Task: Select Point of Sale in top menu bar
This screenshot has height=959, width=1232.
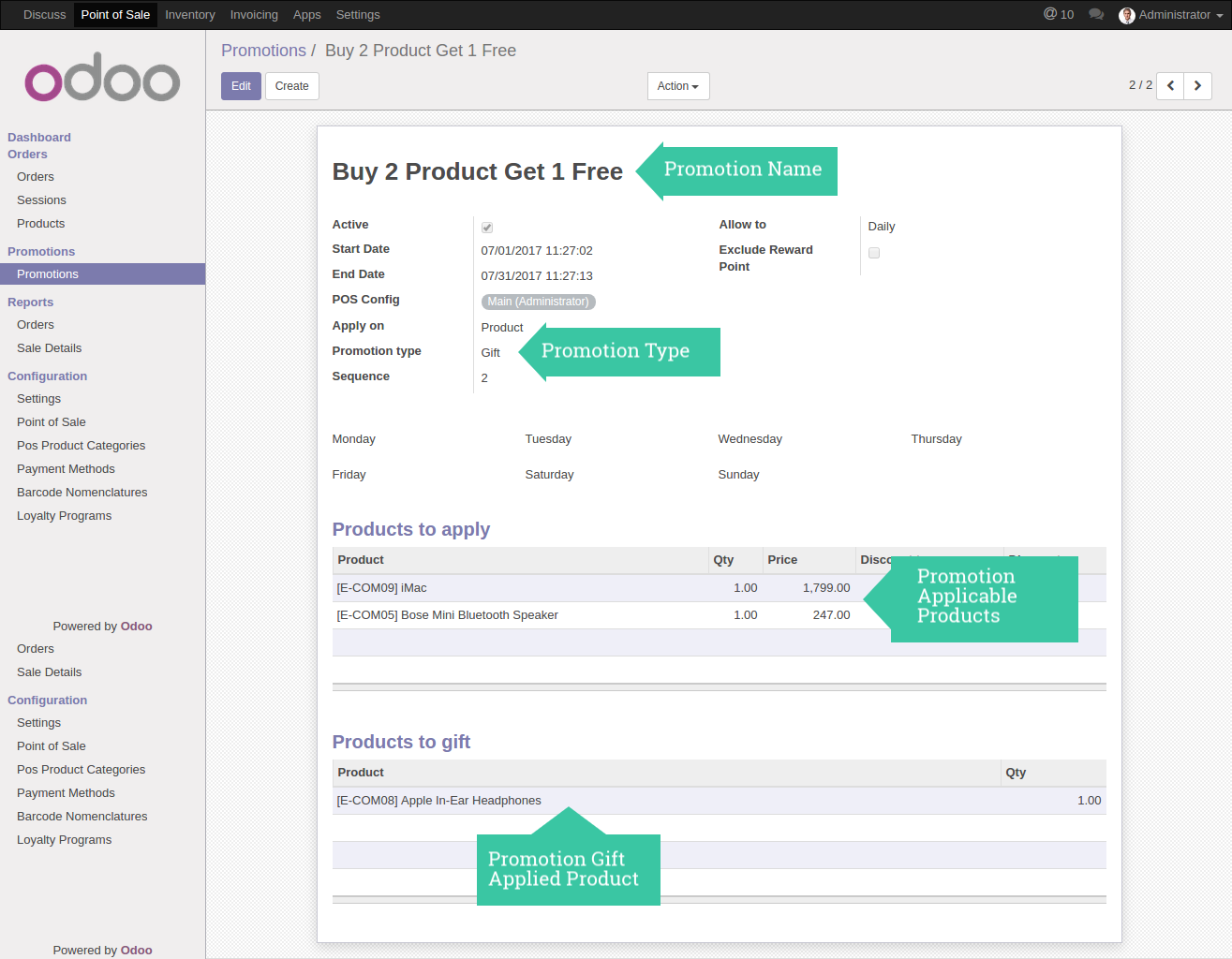Action: pos(115,15)
